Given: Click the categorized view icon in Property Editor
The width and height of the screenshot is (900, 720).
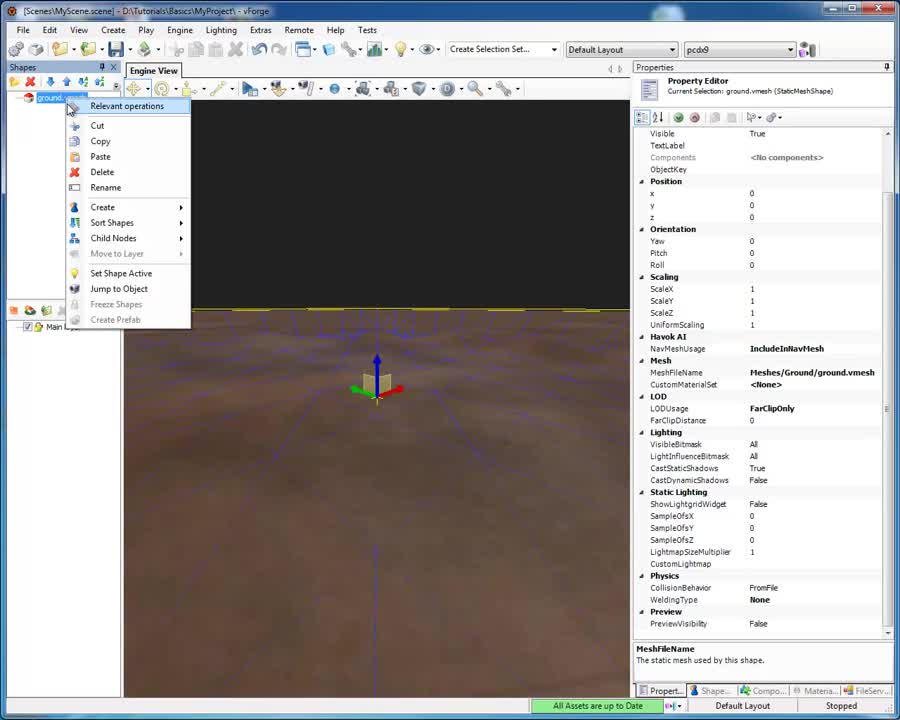Looking at the screenshot, I should 642,117.
